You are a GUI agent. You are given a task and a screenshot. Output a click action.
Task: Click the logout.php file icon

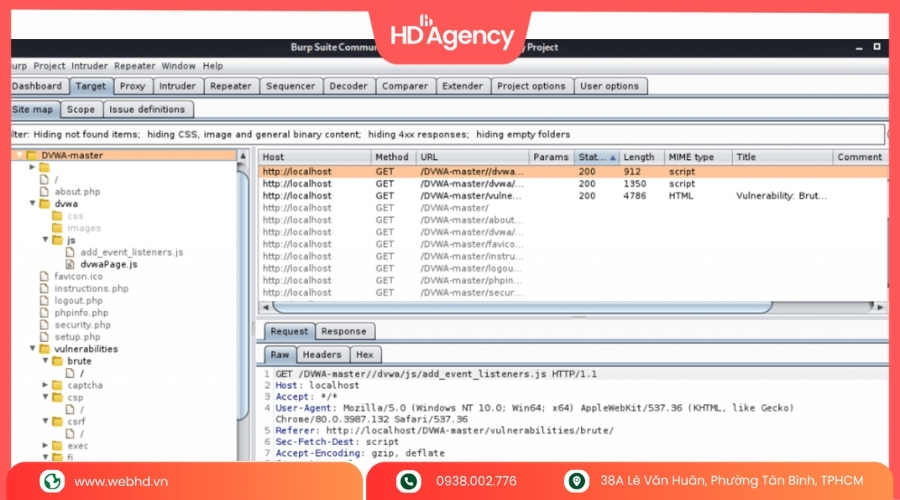(44, 300)
